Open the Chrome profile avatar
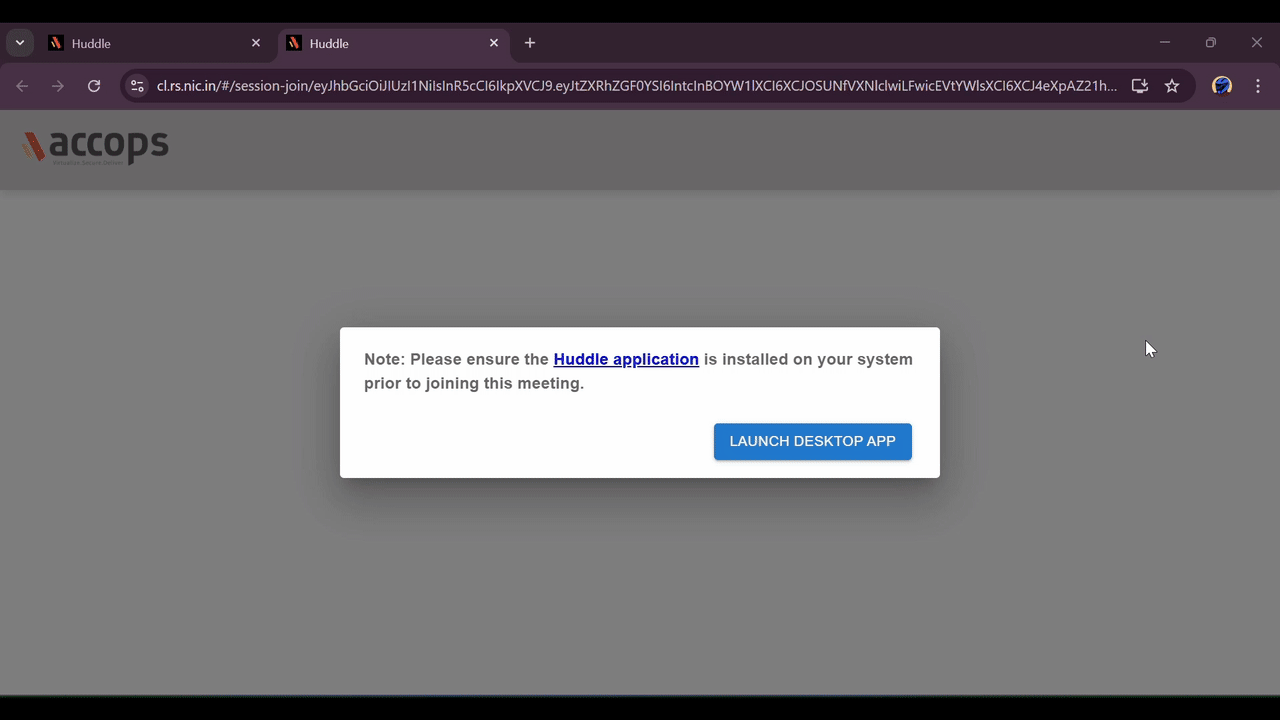Viewport: 1280px width, 720px height. (x=1221, y=86)
